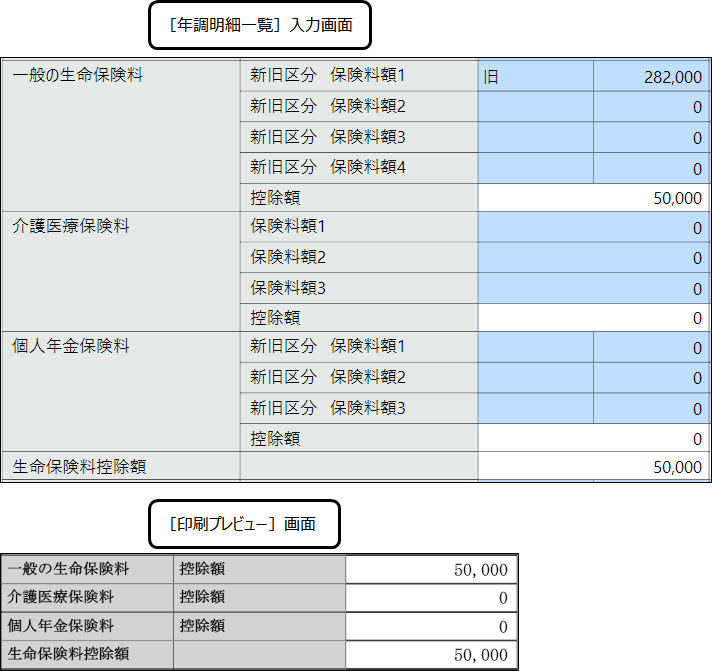Click 控除額 value under 介護医療保険料 in input screen
Image resolution: width=712 pixels, height=671 pixels.
coord(594,318)
